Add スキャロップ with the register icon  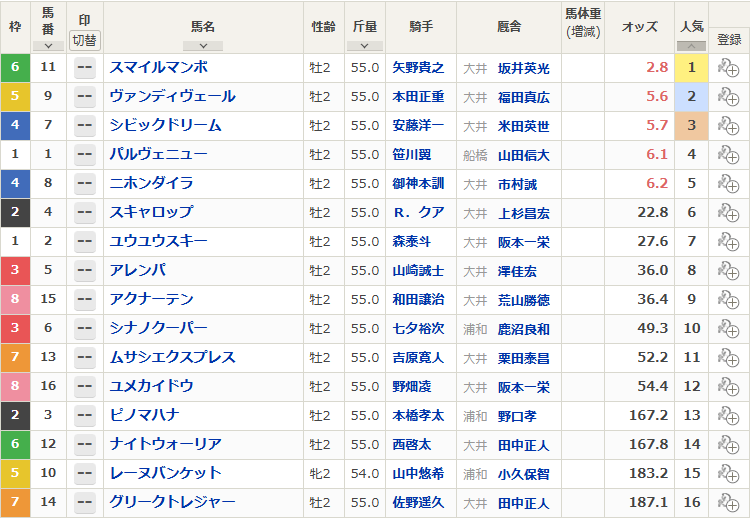tap(728, 213)
